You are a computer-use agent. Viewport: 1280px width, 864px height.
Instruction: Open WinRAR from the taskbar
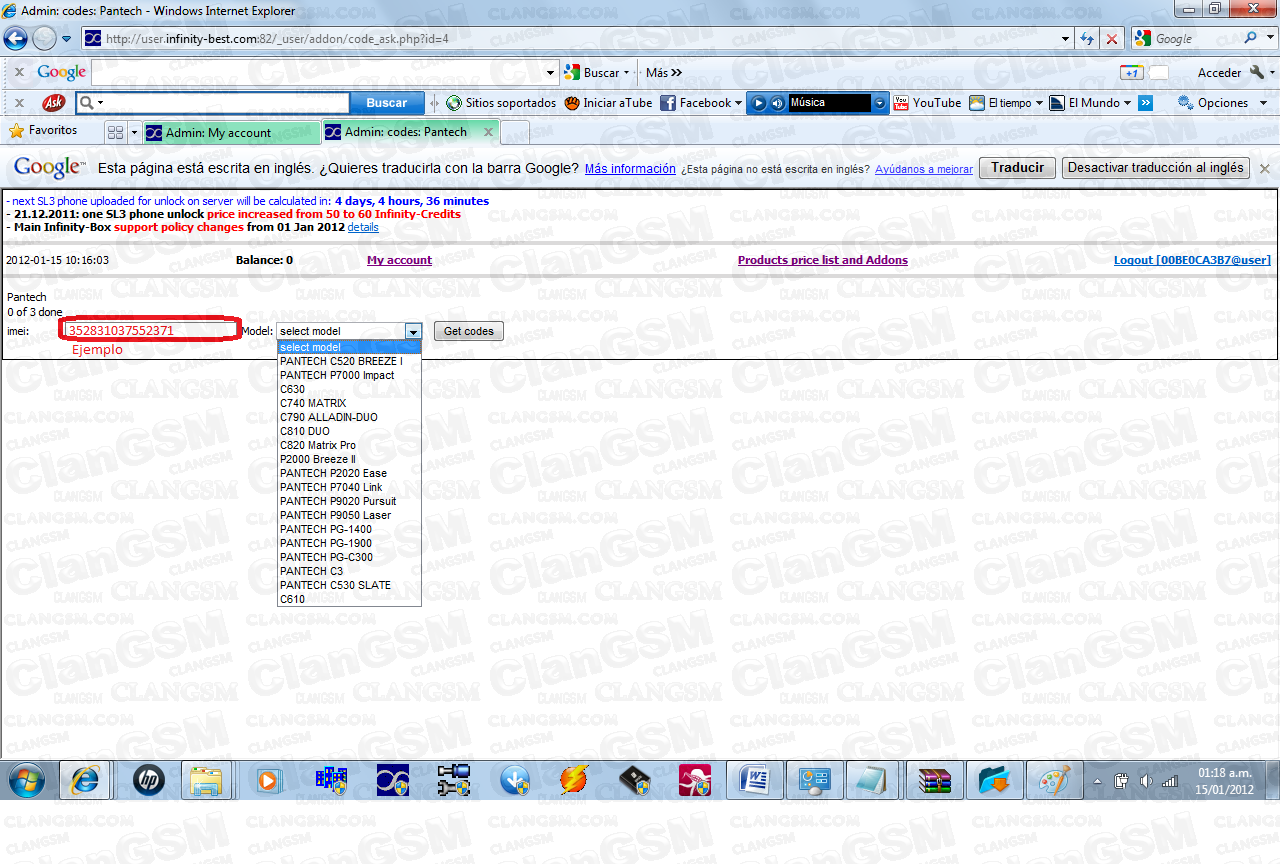tap(933, 781)
